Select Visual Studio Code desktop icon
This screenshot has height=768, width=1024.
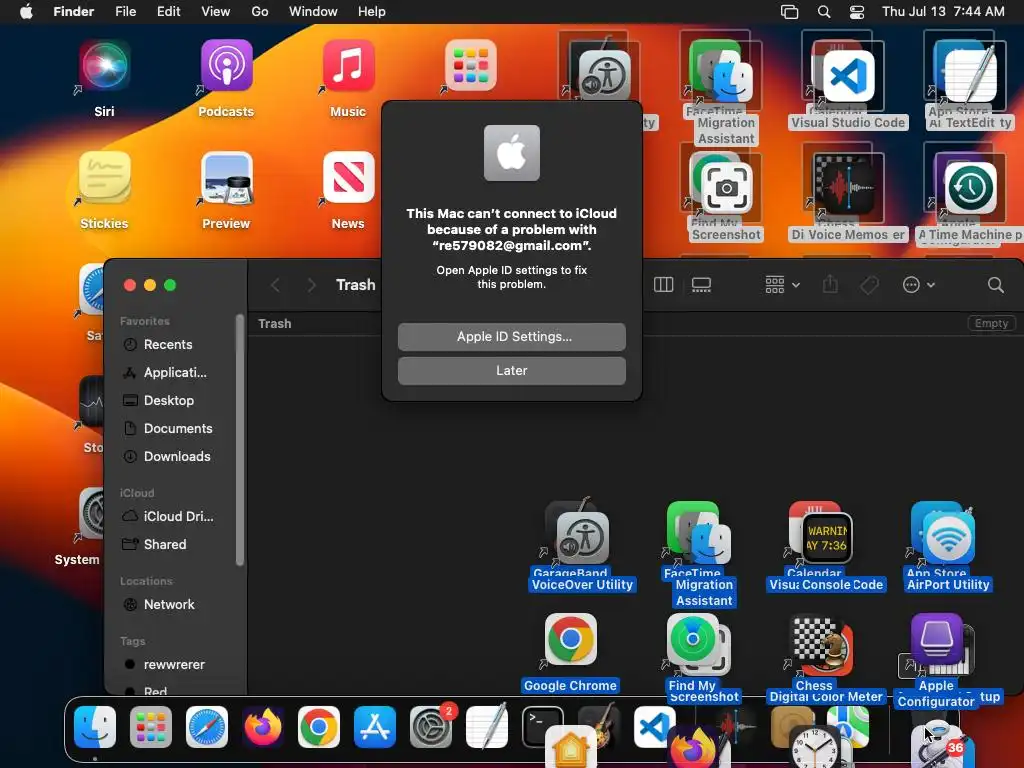848,76
